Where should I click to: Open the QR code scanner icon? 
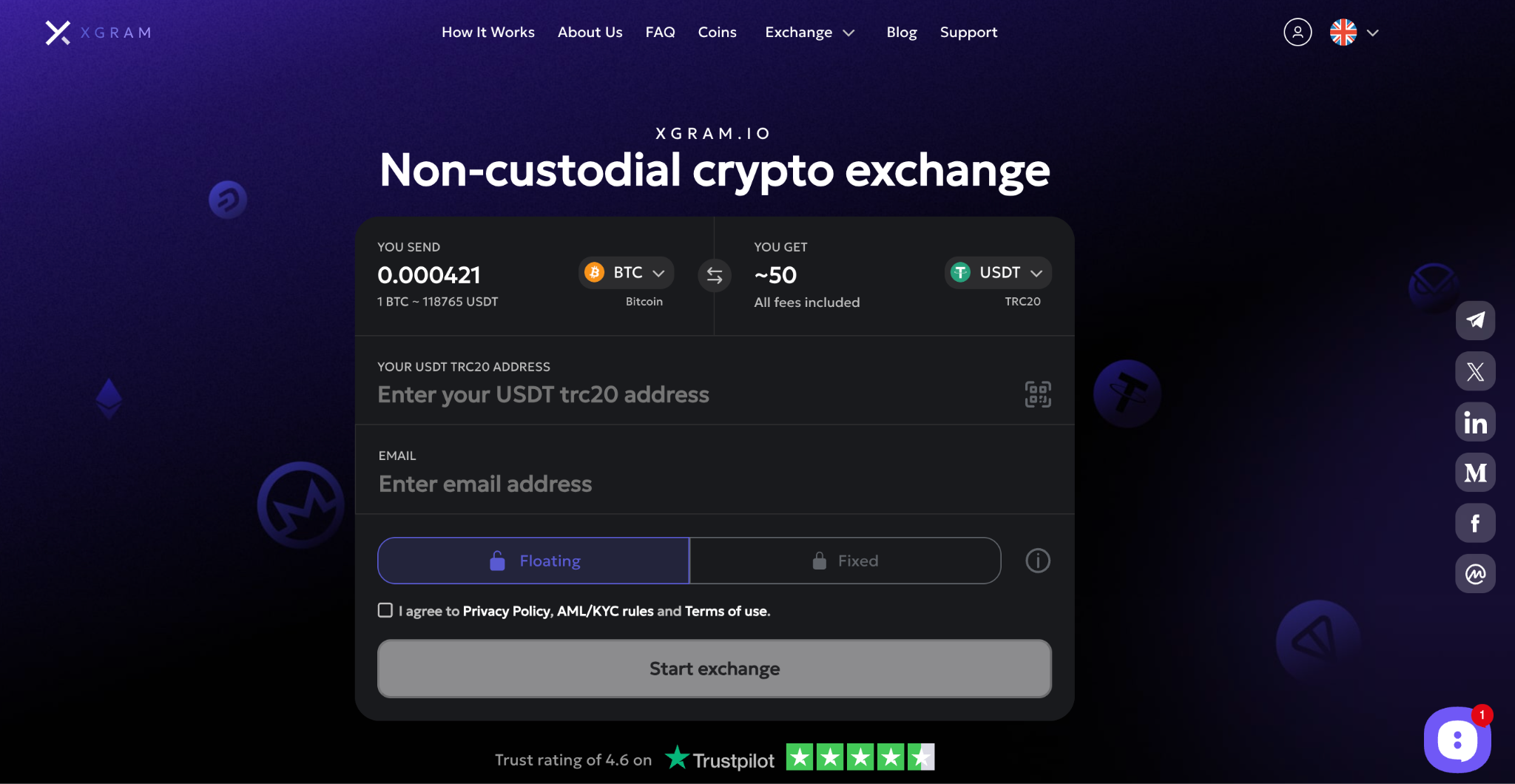[1037, 394]
